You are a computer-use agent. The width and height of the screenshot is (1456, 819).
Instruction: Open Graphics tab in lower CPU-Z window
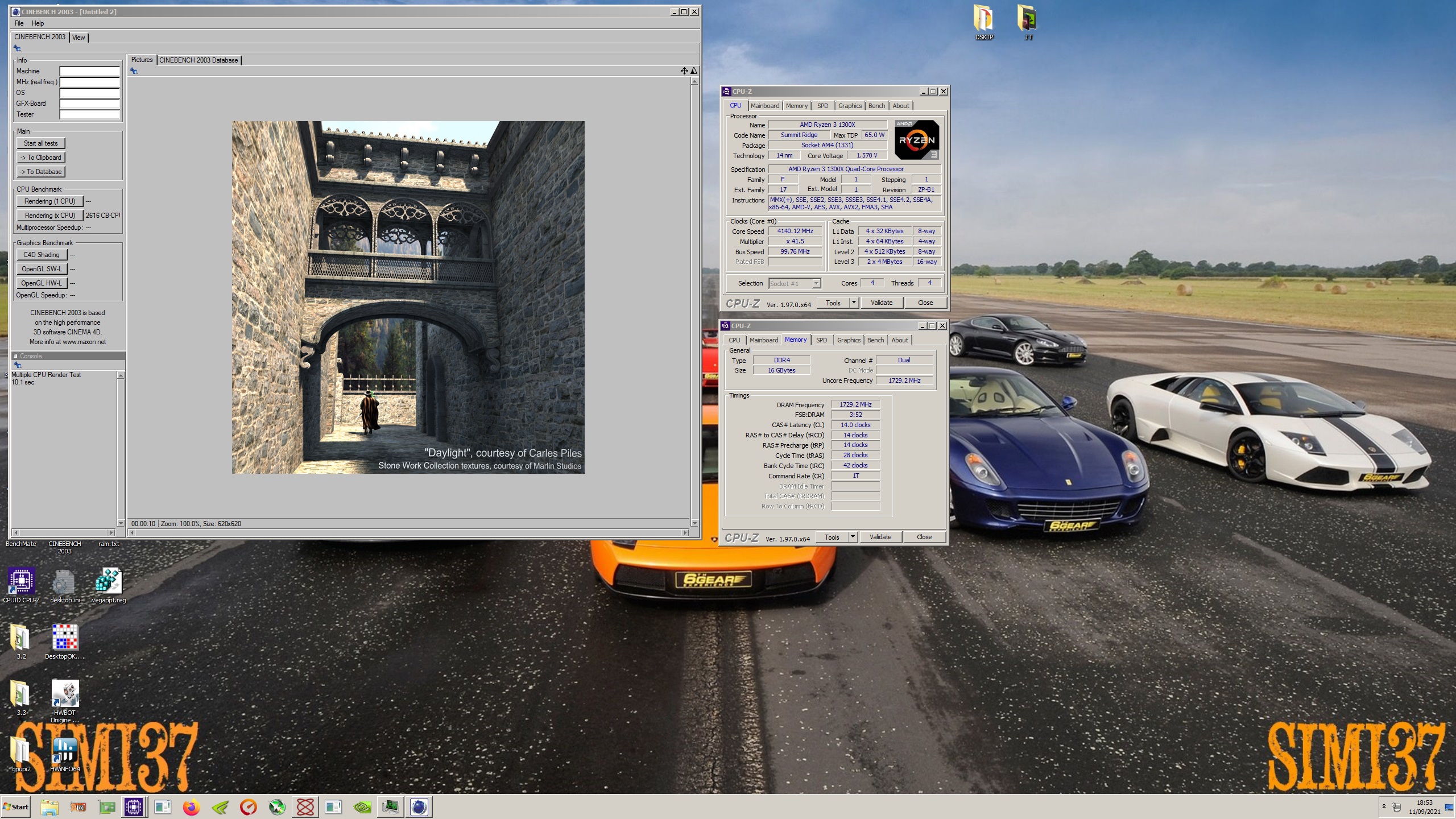849,340
